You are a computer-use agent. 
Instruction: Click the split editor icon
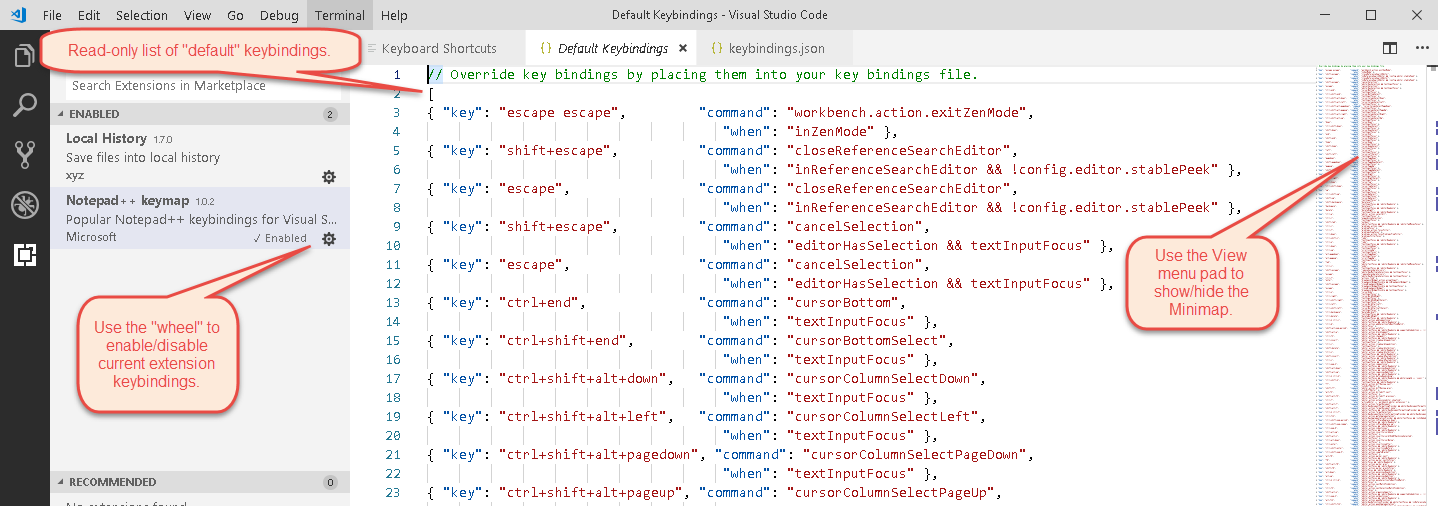click(1389, 48)
